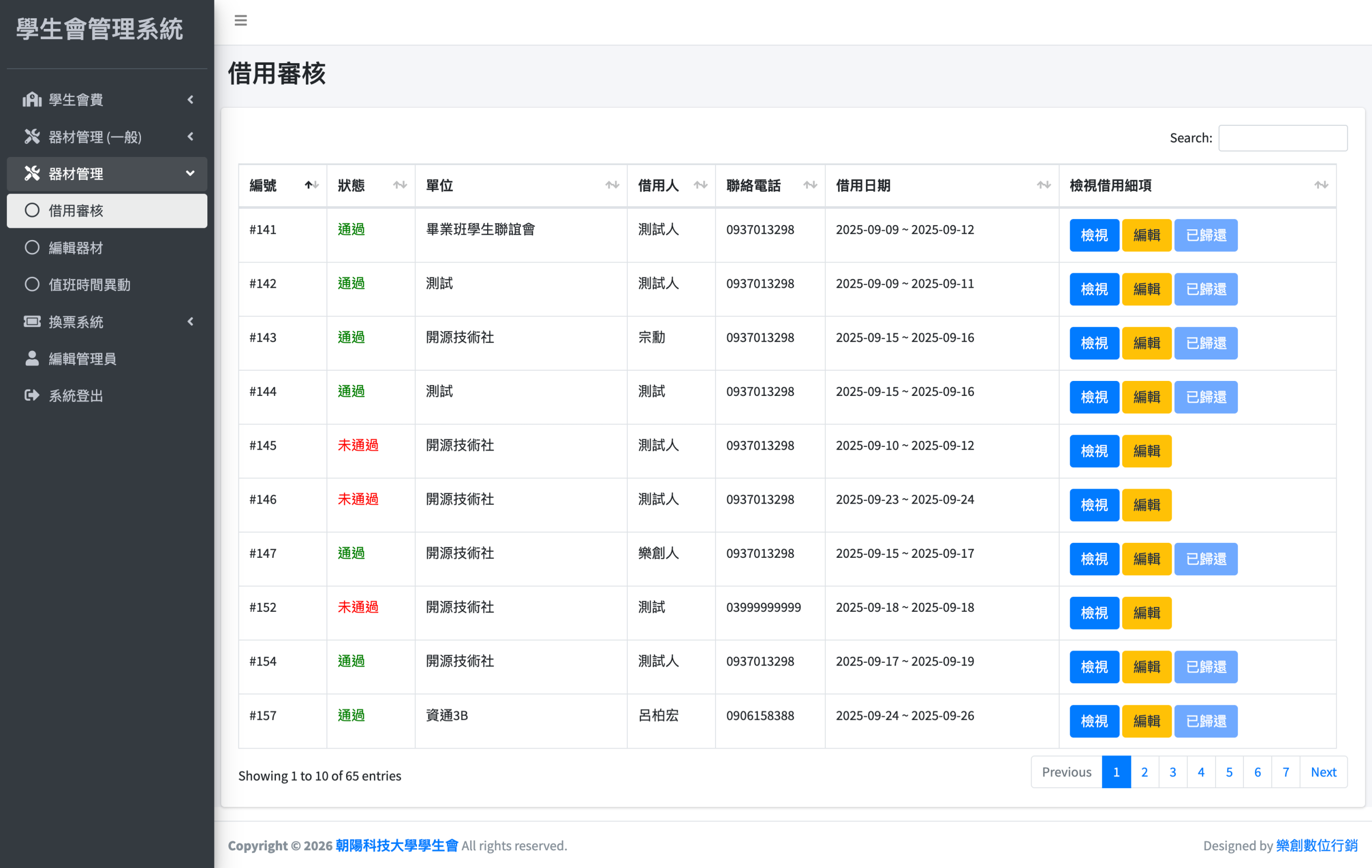Click 已歸還 button for entry #157
This screenshot has width=1372, height=868.
coord(1206,721)
